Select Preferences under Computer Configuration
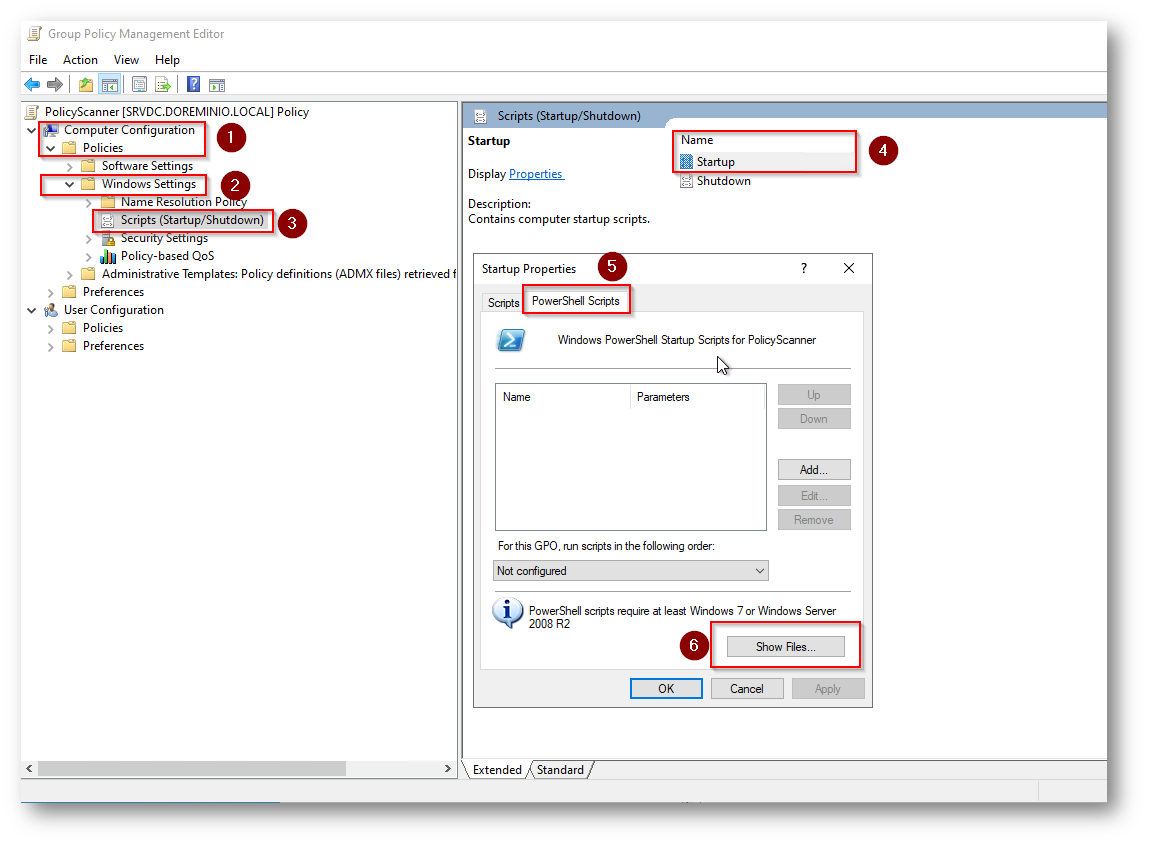Viewport: 1149px width, 845px height. 114,292
